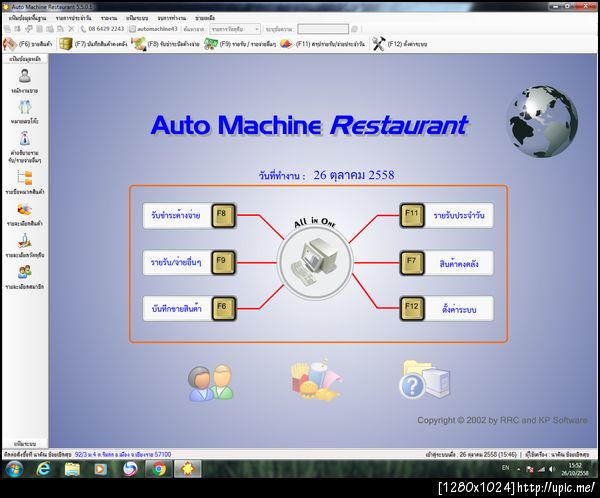Screen dimensions: 600x498
Task: Click the X delete toolbar icon
Action: 71,29
